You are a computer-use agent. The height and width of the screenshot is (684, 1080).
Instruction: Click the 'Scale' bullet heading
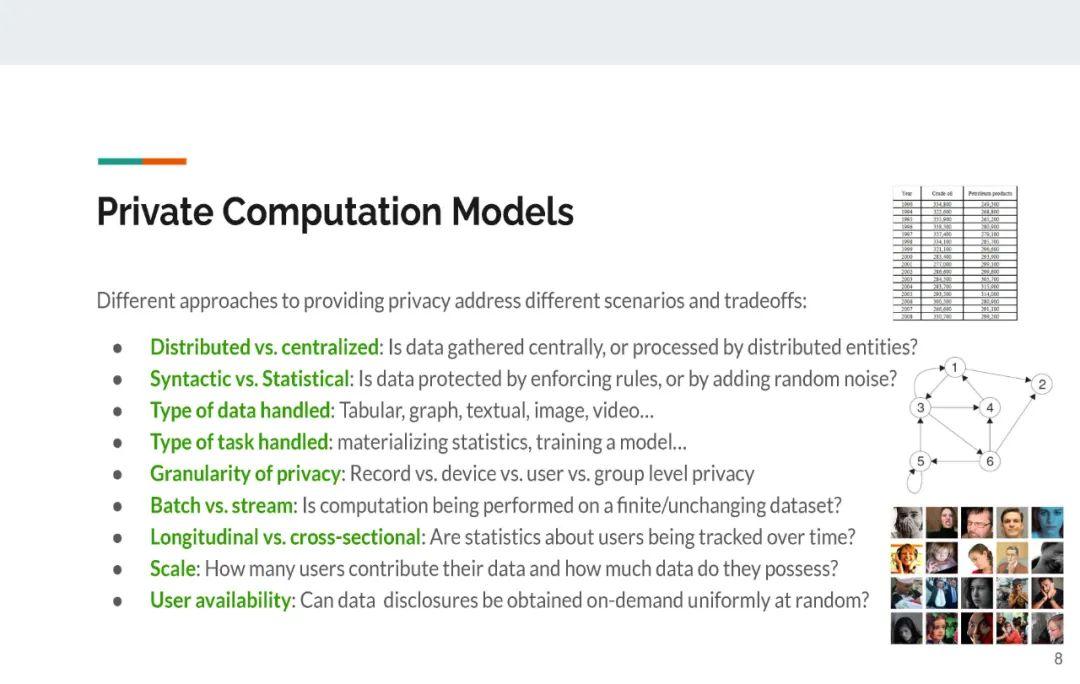point(173,569)
